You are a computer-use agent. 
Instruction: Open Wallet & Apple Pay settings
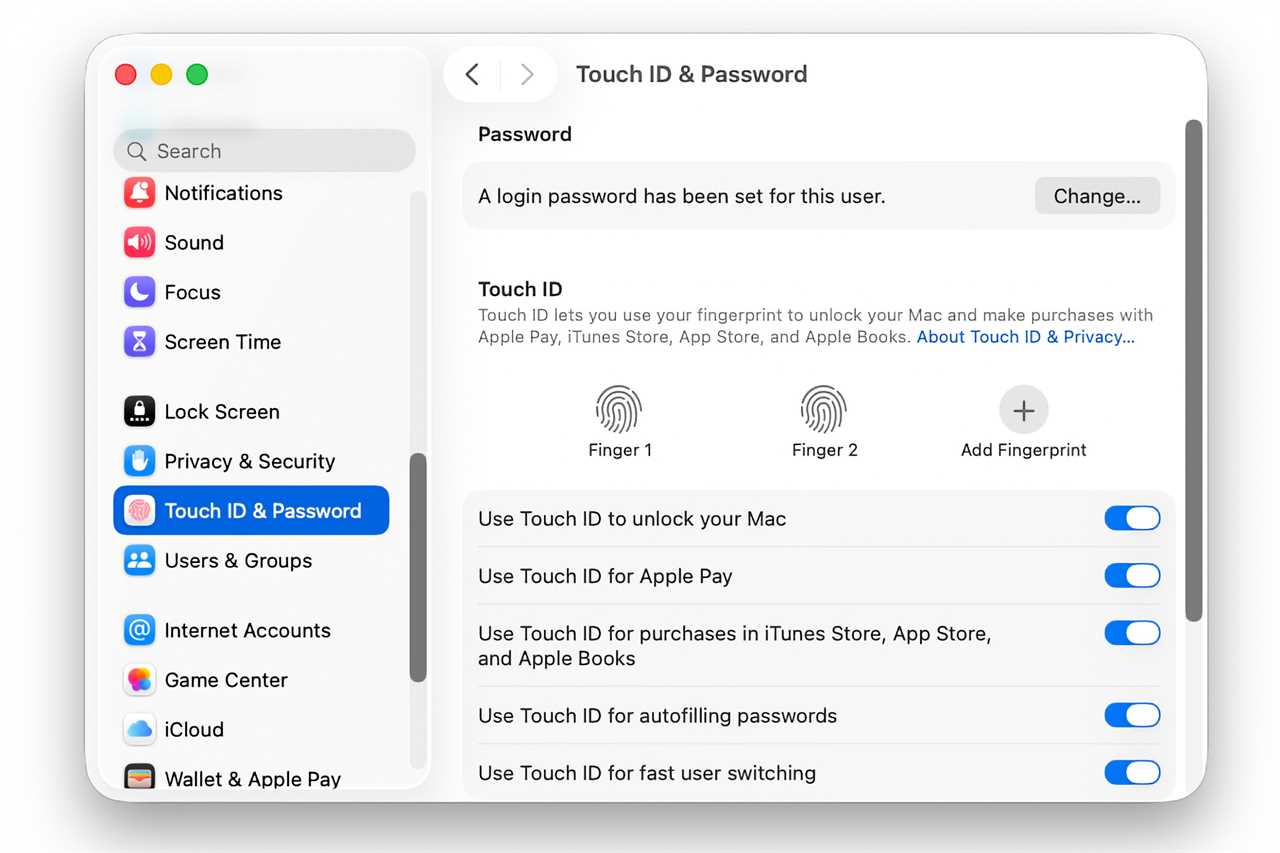pos(252,778)
